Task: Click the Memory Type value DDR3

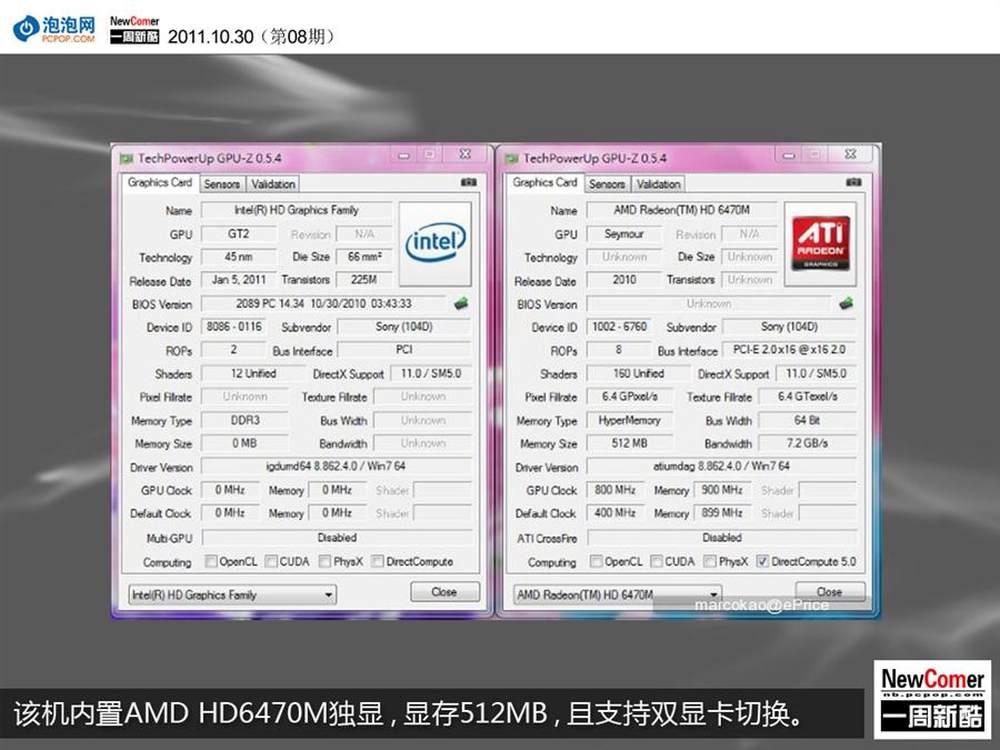Action: pos(245,420)
